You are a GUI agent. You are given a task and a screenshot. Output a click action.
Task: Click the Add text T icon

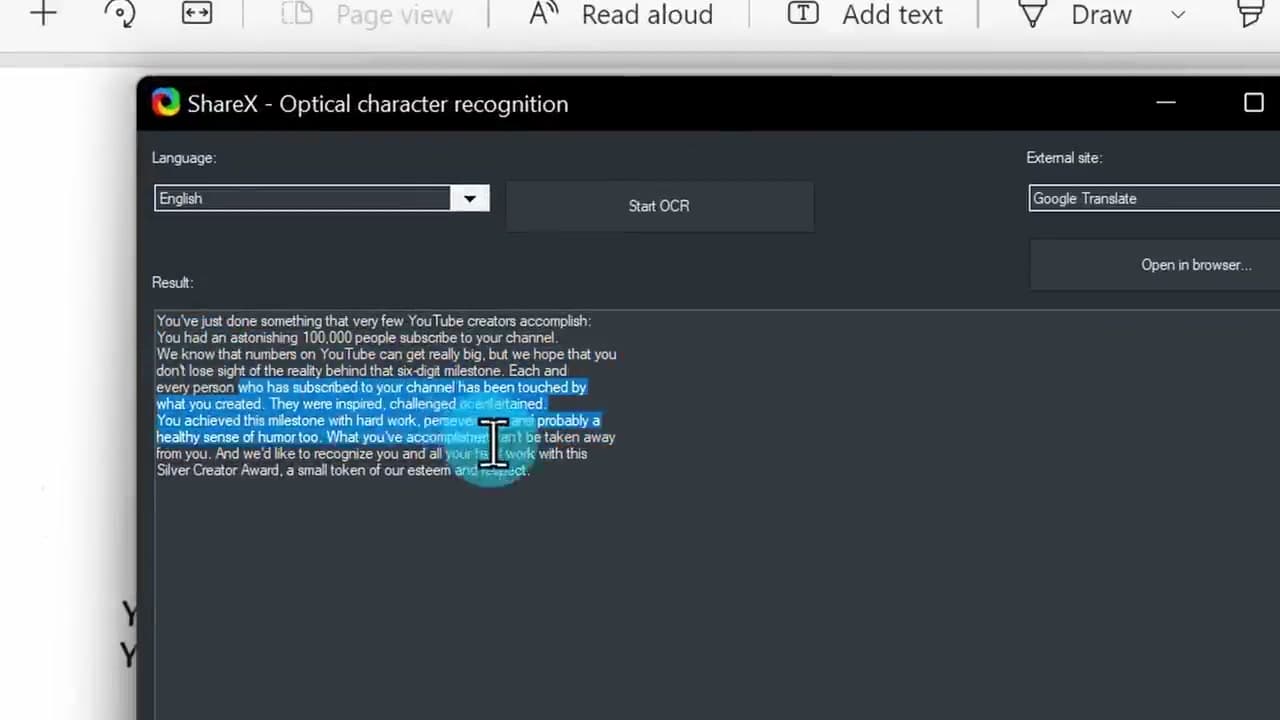point(803,13)
